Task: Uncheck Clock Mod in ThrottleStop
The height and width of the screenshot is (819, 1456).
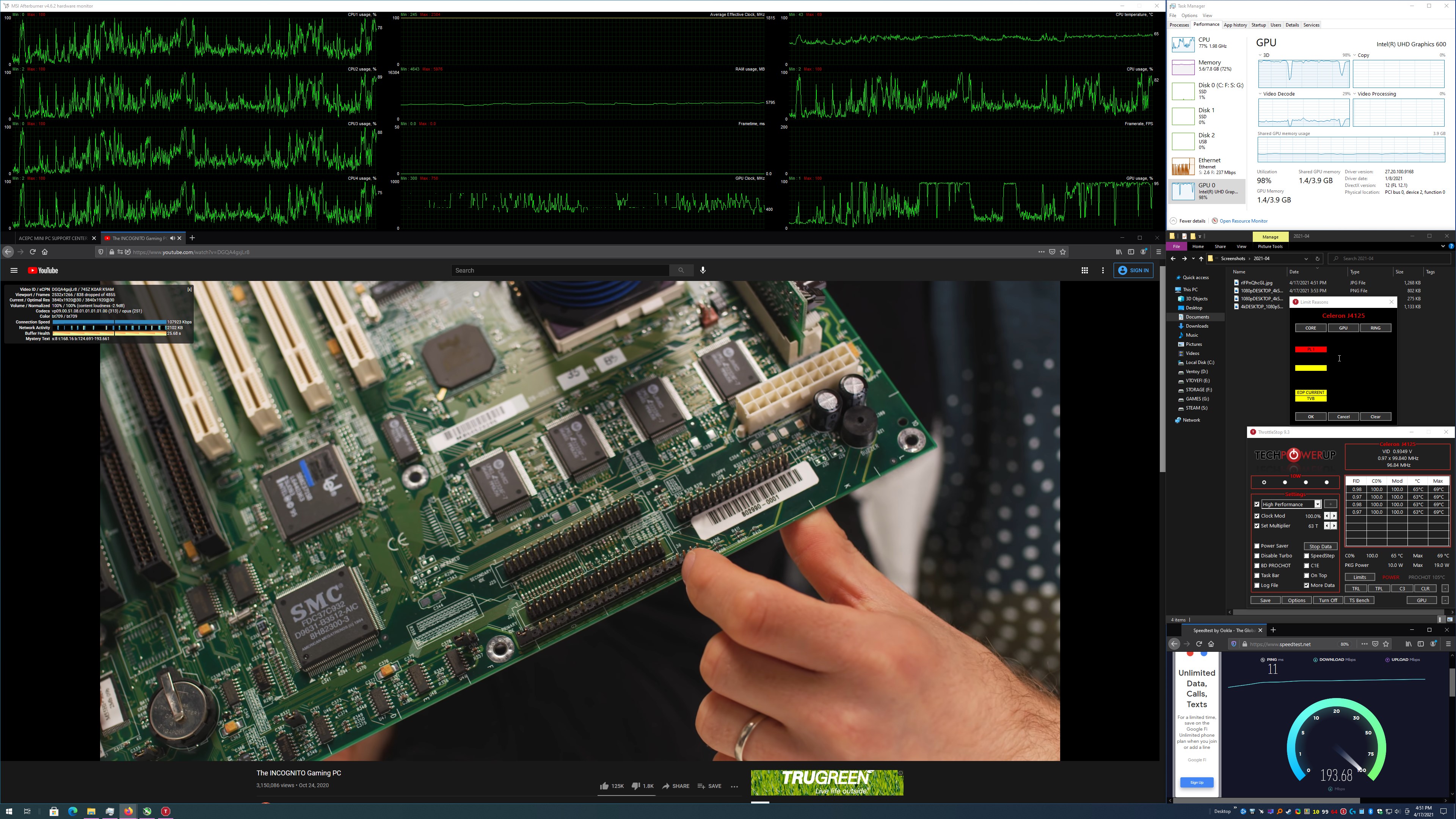Action: pyautogui.click(x=1257, y=516)
